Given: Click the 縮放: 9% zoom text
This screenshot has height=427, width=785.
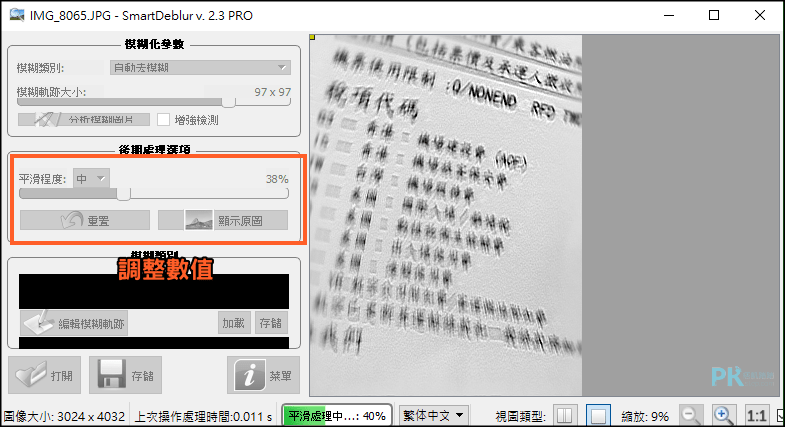Looking at the screenshot, I should click(x=645, y=416).
